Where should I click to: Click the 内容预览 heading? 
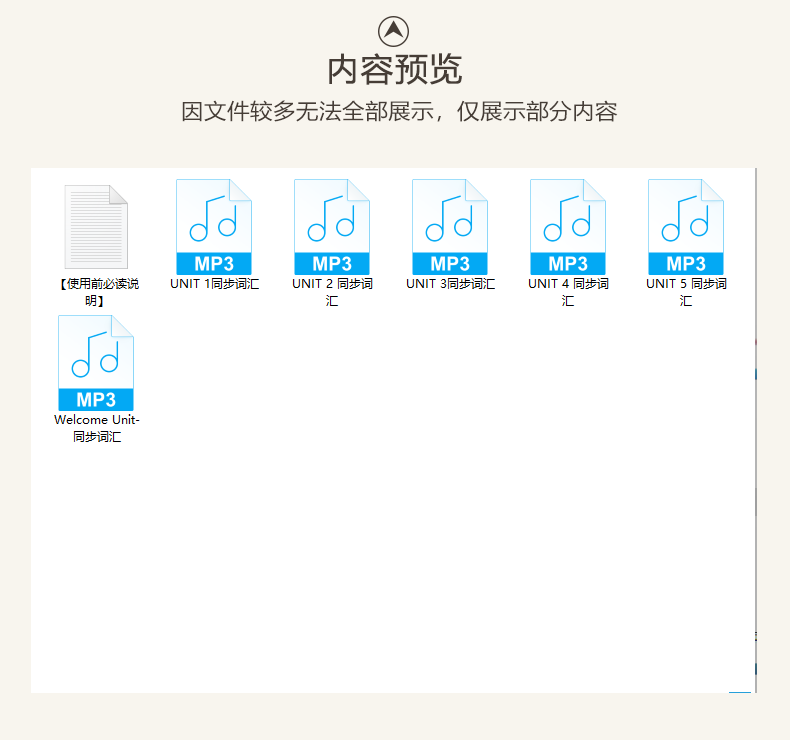tap(394, 70)
